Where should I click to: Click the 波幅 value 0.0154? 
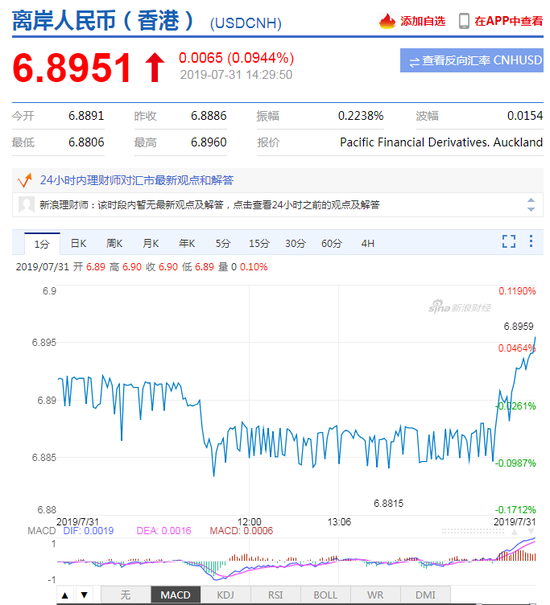pos(525,116)
